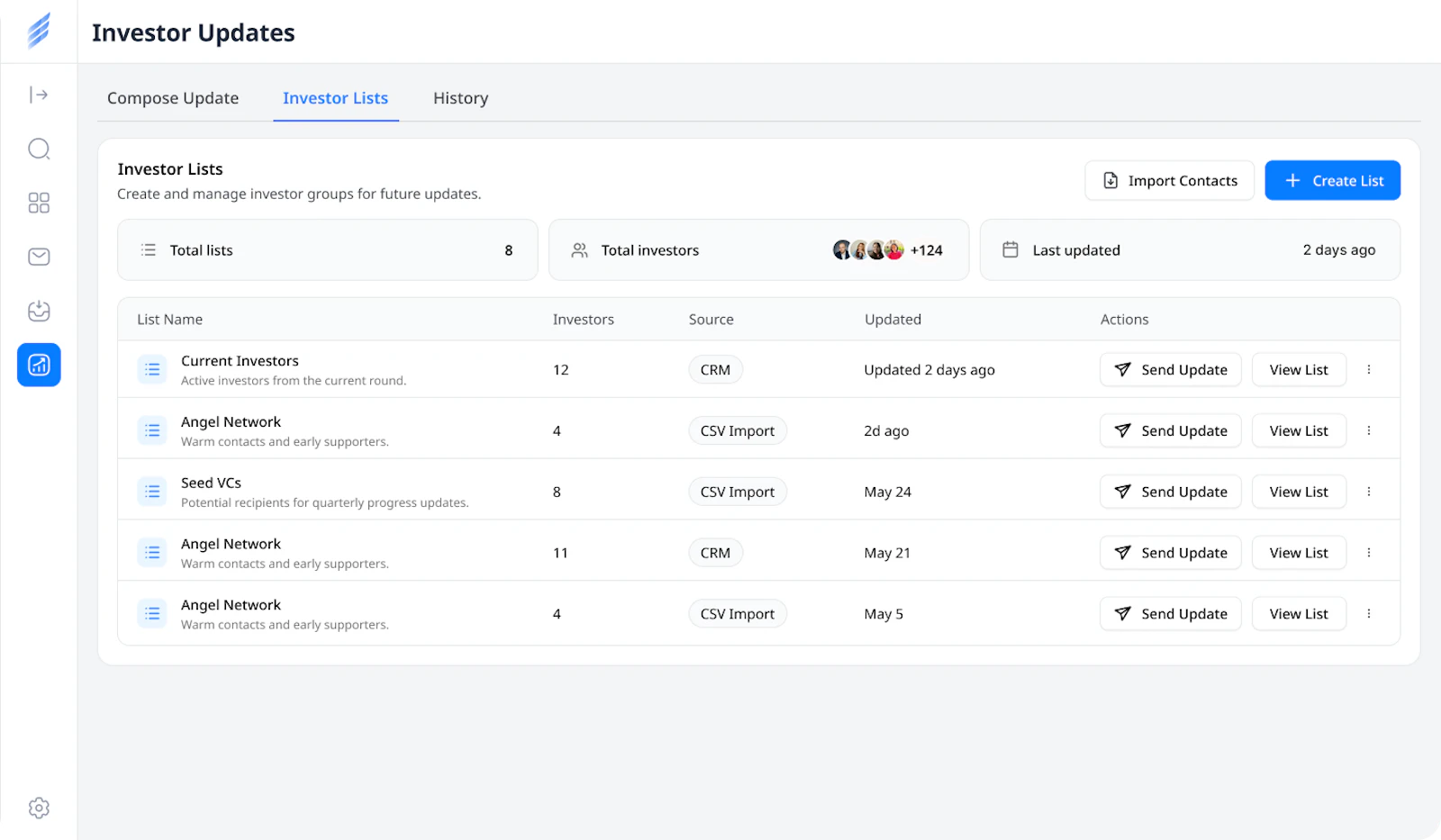The height and width of the screenshot is (840, 1441).
Task: Click the Last updated calendar icon
Action: [x=1011, y=249]
